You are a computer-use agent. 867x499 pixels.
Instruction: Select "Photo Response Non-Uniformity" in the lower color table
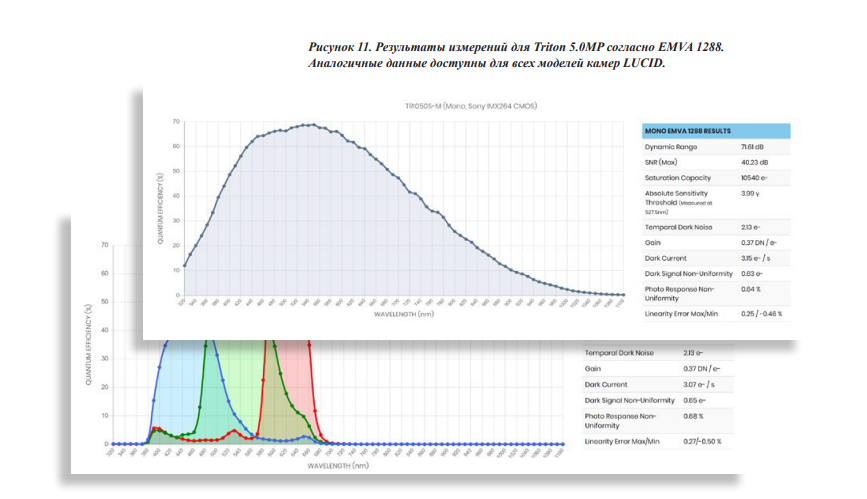click(x=620, y=421)
